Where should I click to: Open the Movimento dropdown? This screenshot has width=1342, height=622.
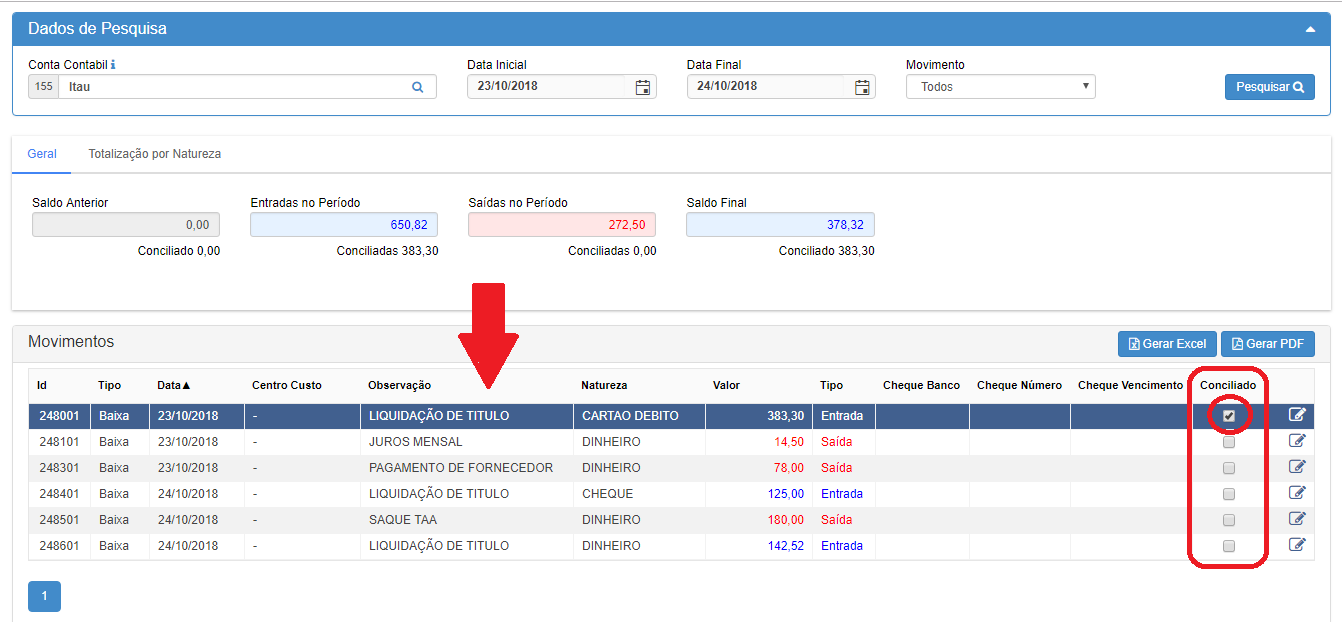1001,87
